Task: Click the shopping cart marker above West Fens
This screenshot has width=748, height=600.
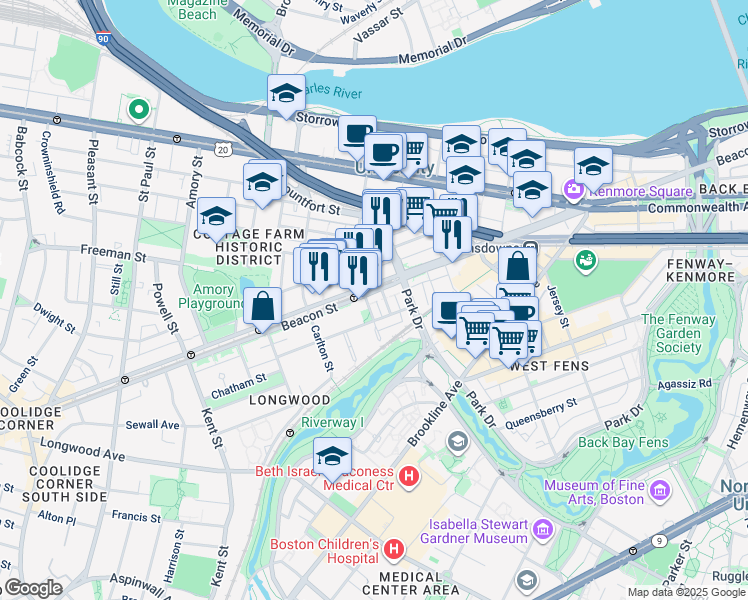Action: 509,341
